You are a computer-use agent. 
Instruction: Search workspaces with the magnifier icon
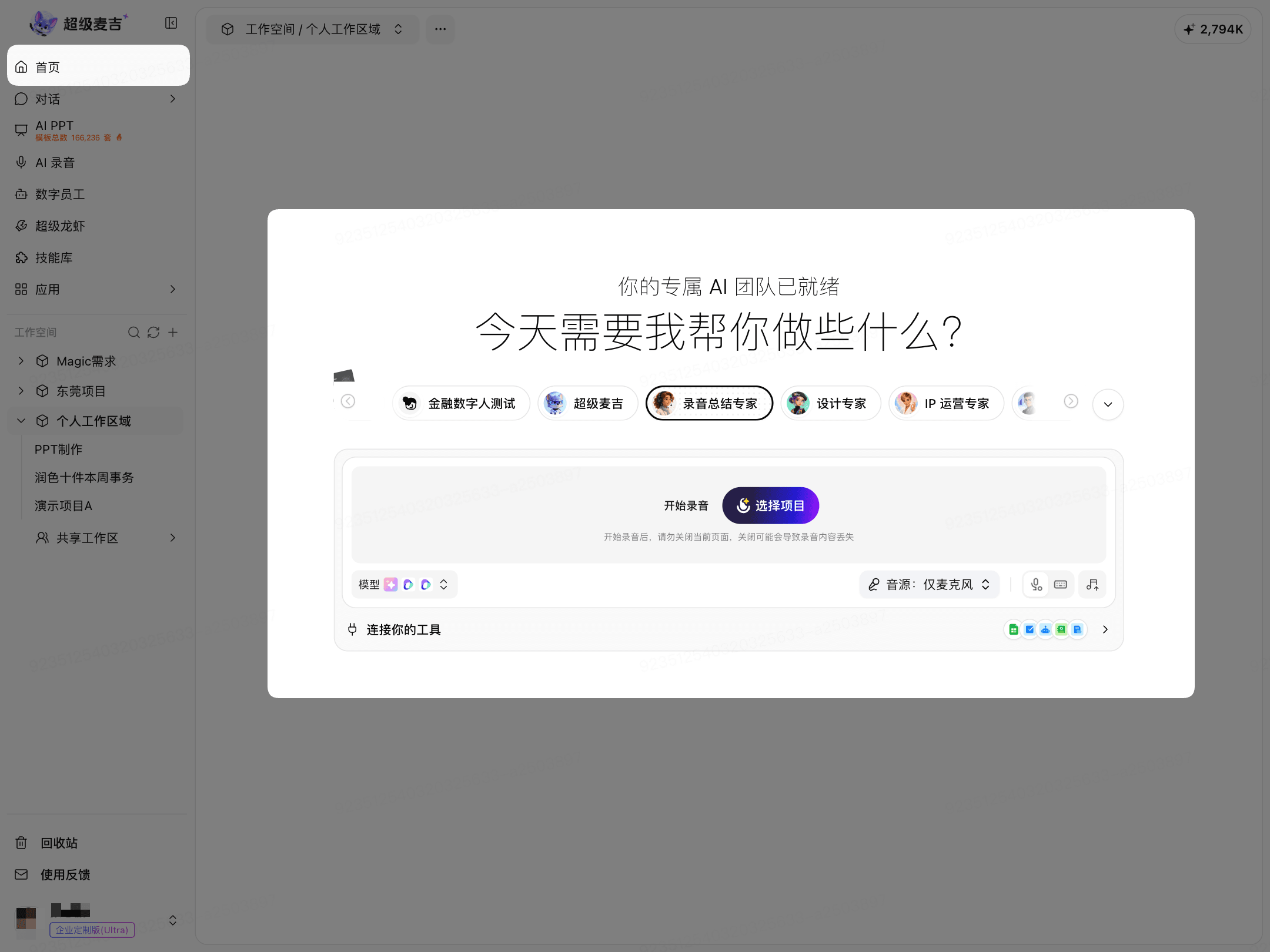134,333
